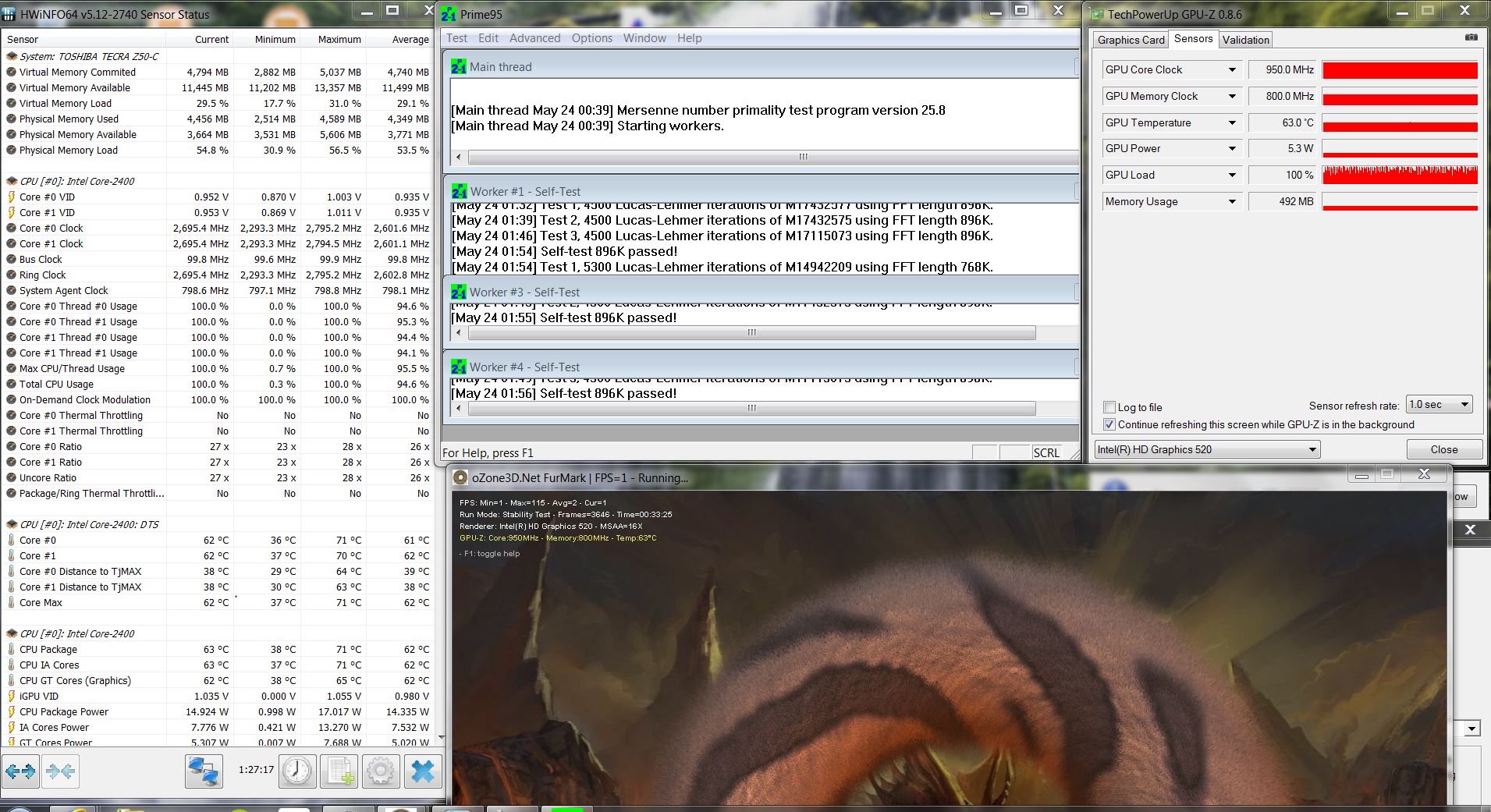Click HWiNFO sensor list scroll-down arrow

click(x=441, y=737)
